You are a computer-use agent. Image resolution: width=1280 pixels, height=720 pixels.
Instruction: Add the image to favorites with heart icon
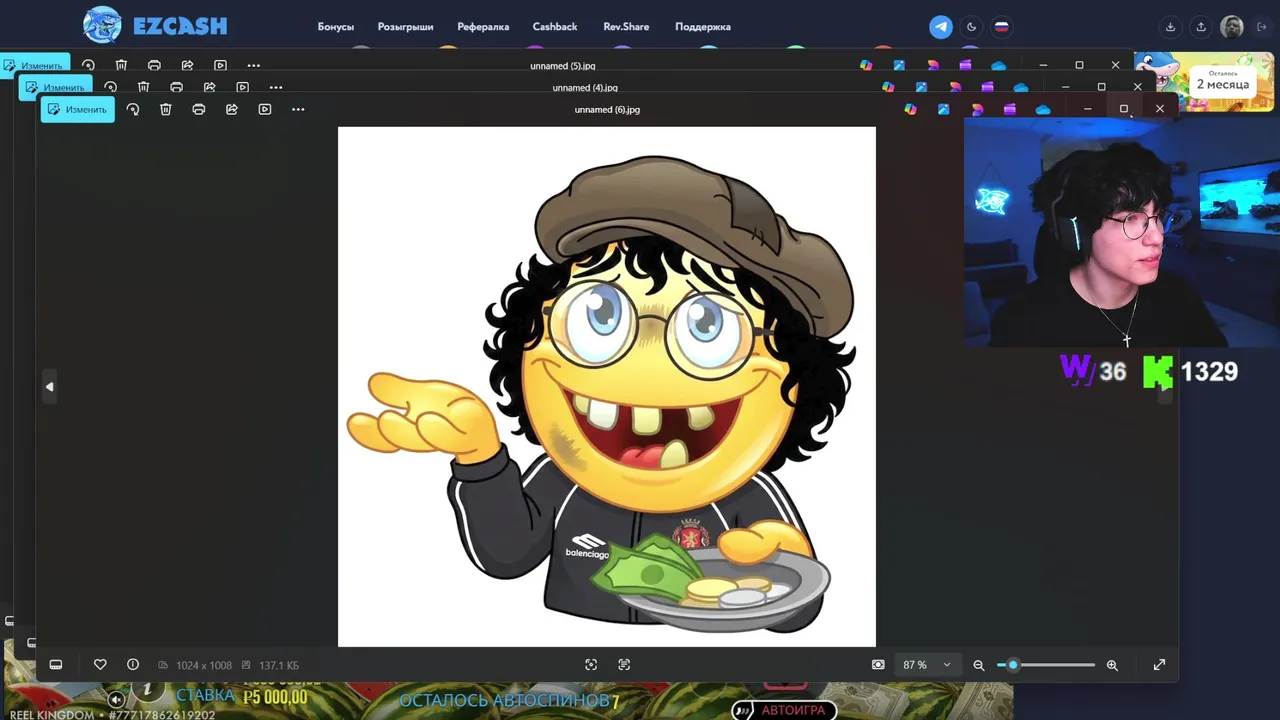pyautogui.click(x=100, y=665)
